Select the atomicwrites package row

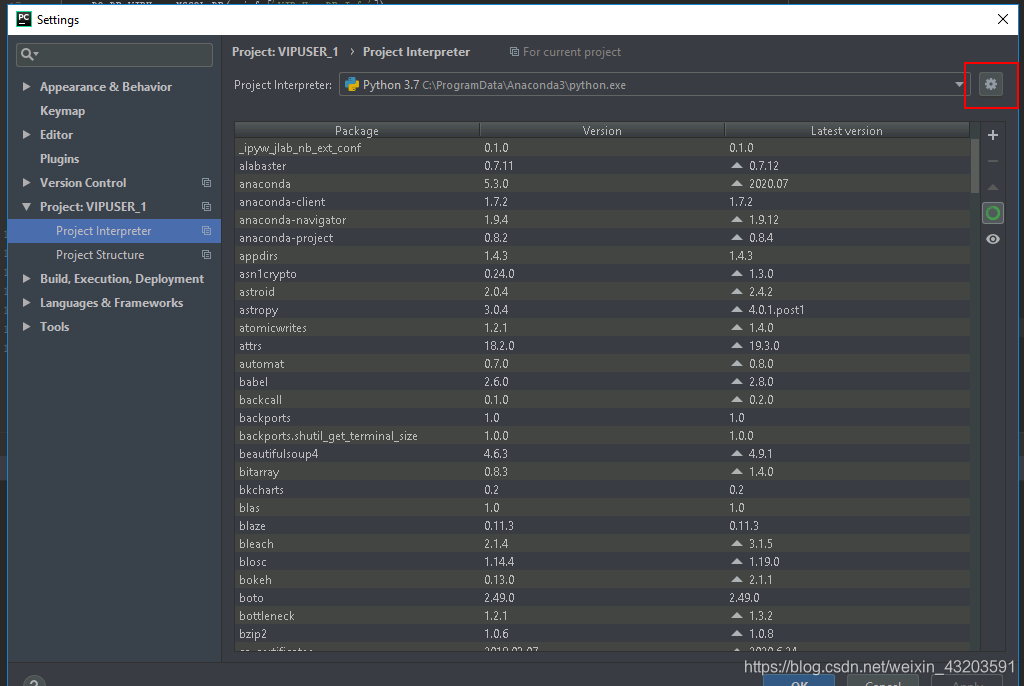pyautogui.click(x=602, y=328)
